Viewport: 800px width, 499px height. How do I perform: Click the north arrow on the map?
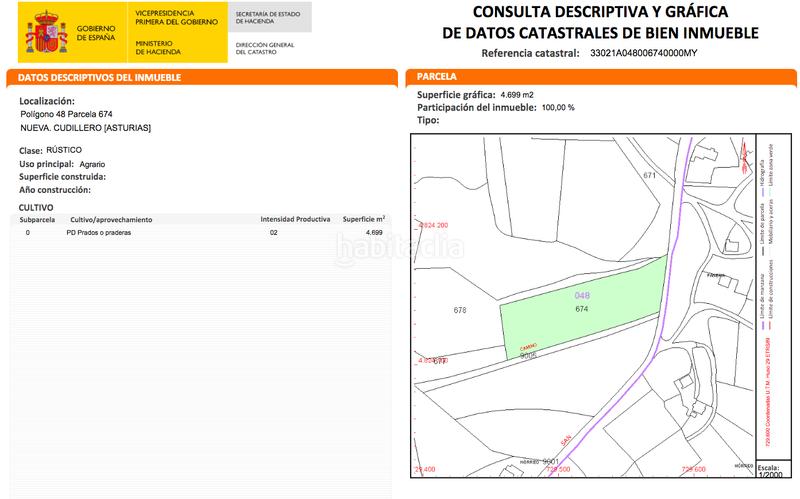[x=746, y=151]
